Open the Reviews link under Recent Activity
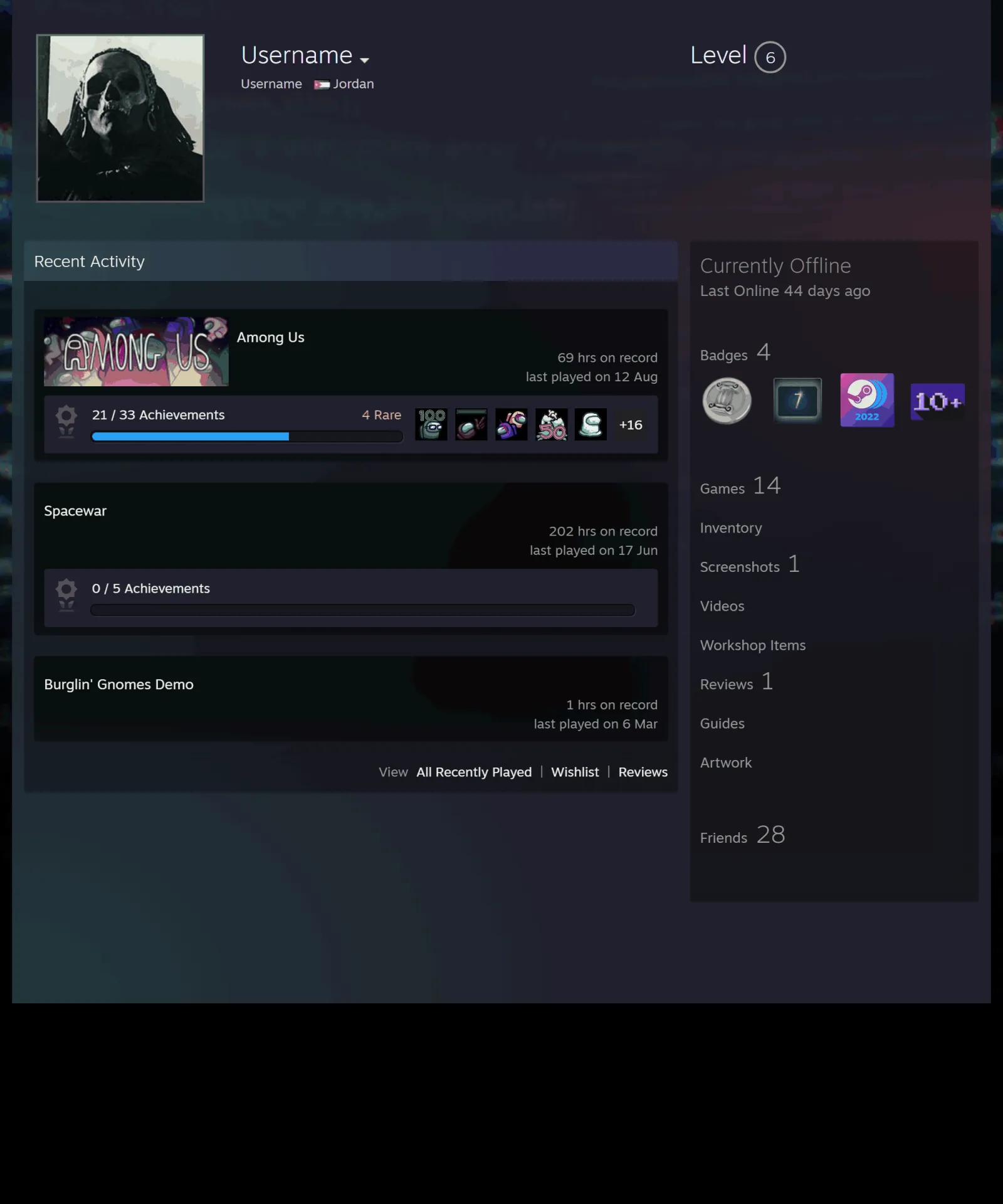This screenshot has width=1003, height=1204. 643,772
